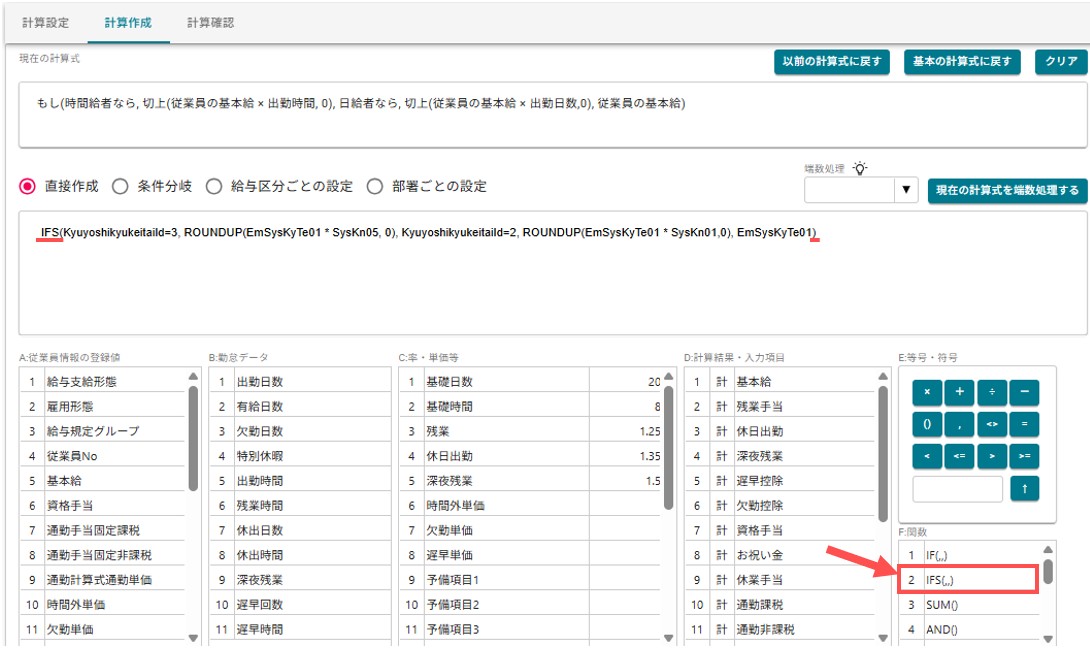Click scrollbar thumb of list D 計算結果

883,453
